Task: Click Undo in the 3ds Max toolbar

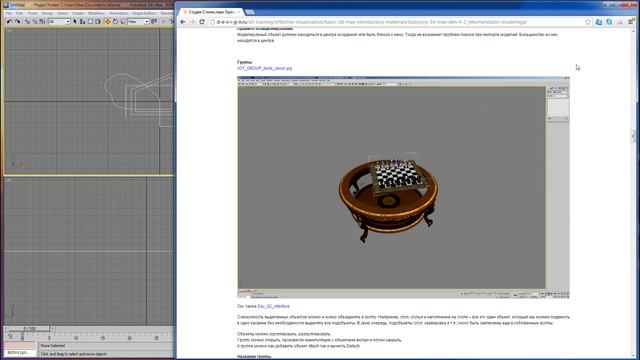Action: point(9,22)
